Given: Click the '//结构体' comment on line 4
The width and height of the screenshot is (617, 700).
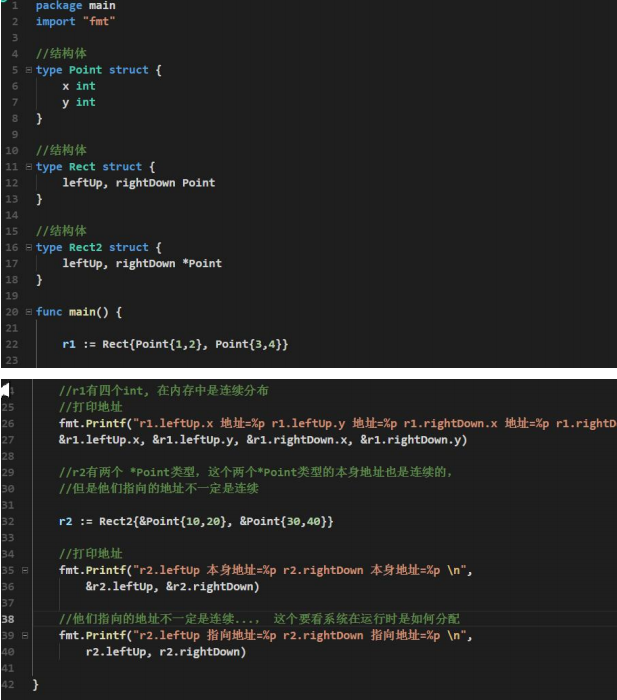Looking at the screenshot, I should (61, 54).
